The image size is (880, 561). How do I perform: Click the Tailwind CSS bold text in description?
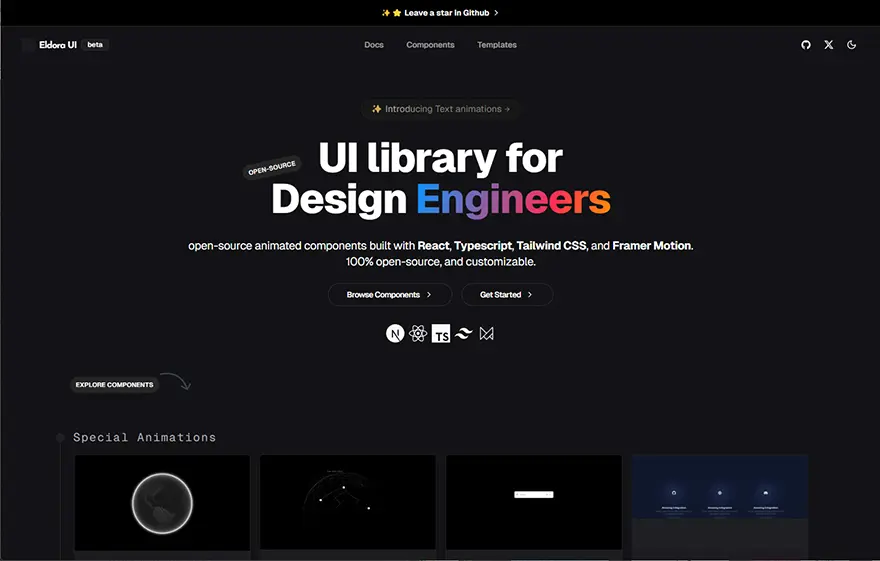pos(551,246)
